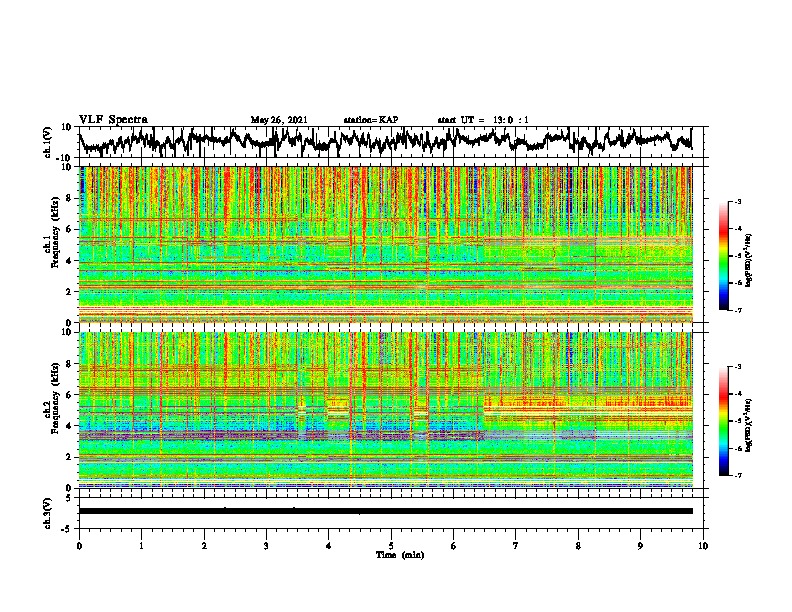The width and height of the screenshot is (792, 612).
Task: Click the ch.2 spectrogram plot area
Action: (386, 410)
